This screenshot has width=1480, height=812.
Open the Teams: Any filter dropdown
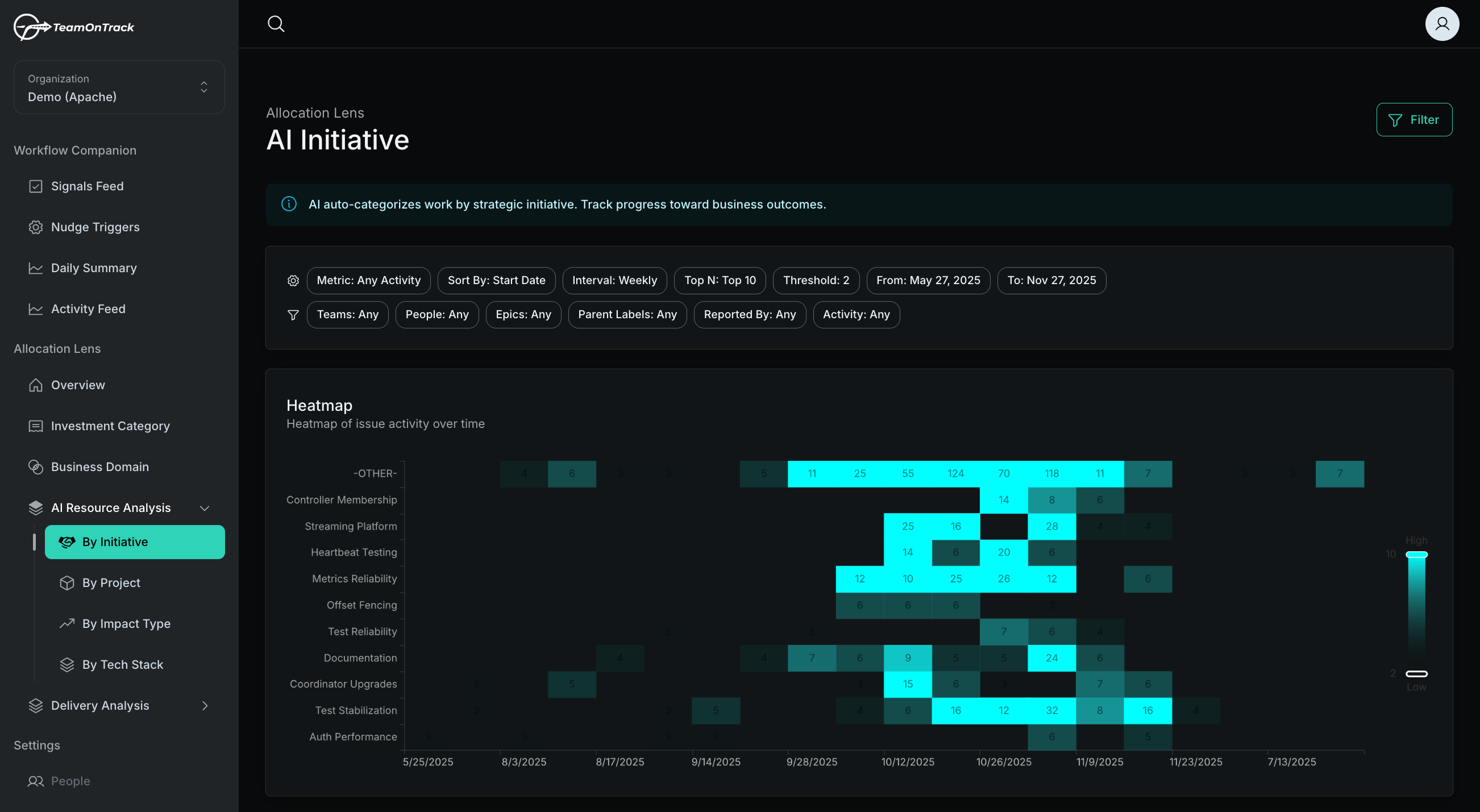347,314
